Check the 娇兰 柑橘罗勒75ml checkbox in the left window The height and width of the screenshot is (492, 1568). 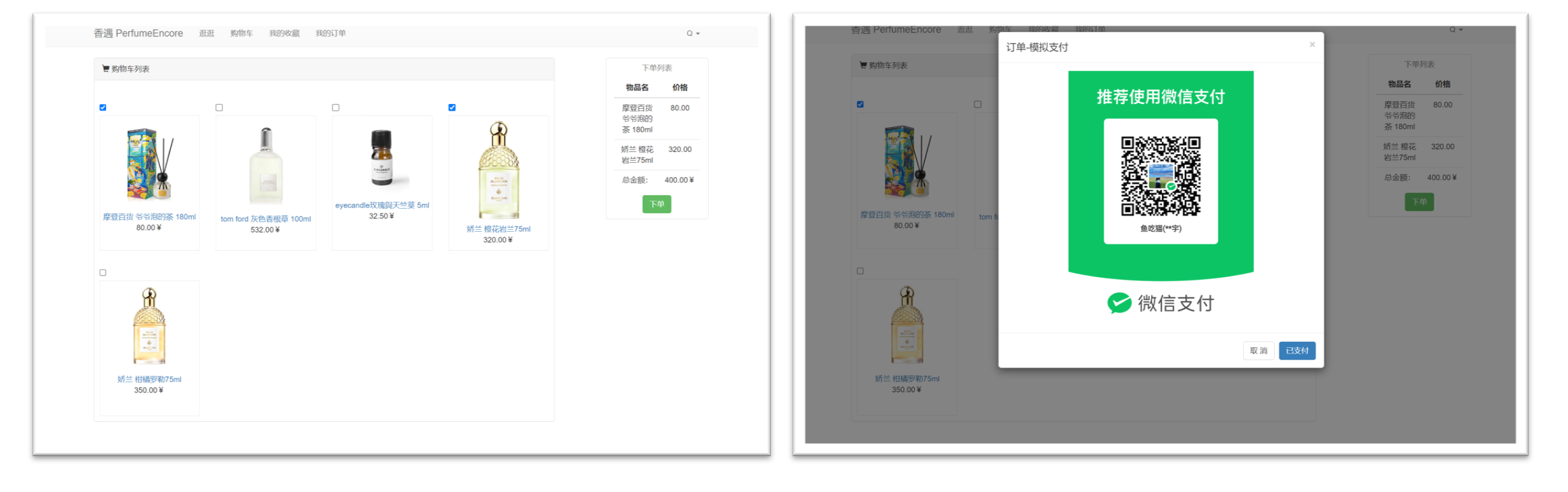(103, 272)
